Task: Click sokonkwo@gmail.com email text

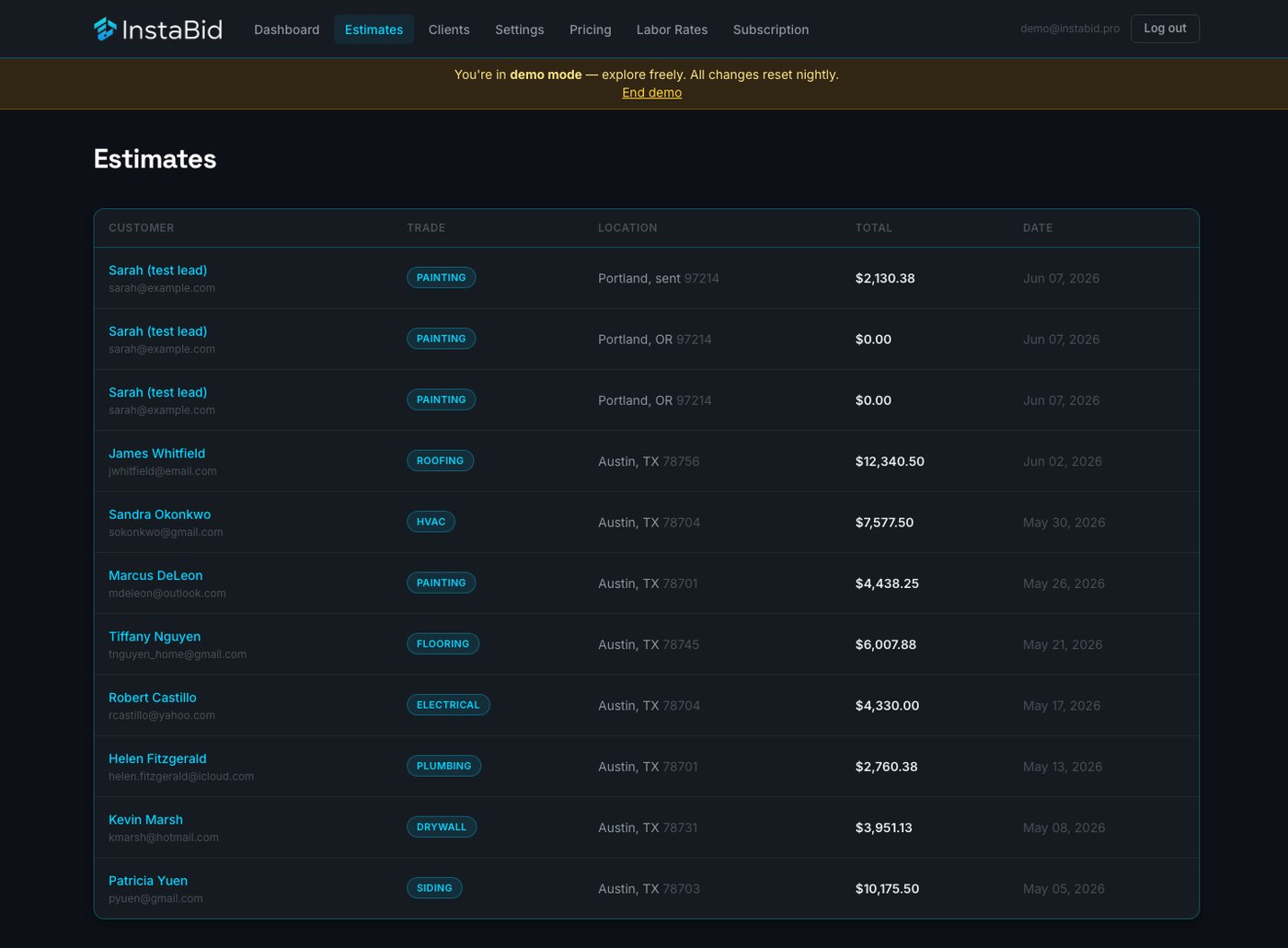Action: point(166,532)
